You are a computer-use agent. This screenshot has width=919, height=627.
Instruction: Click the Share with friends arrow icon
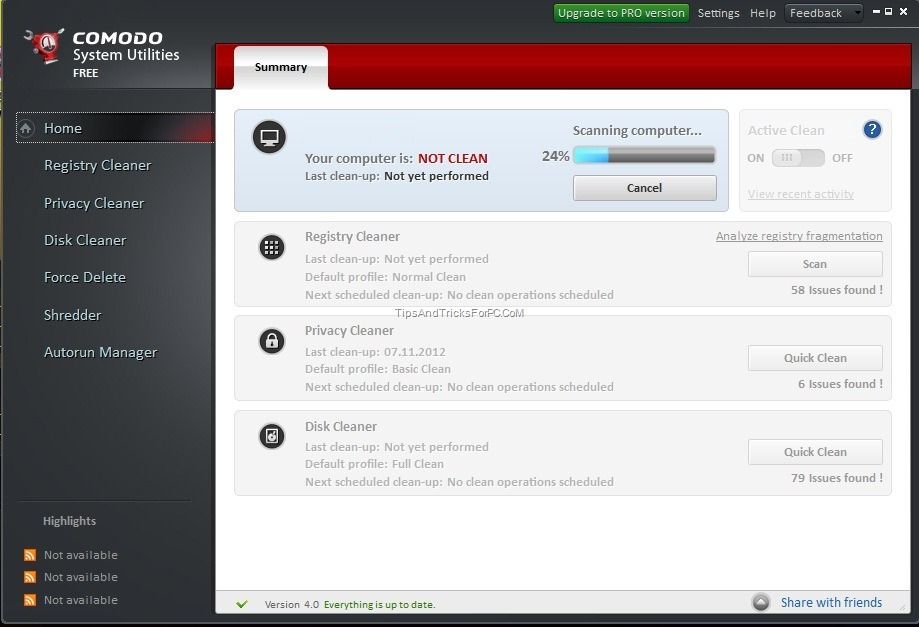point(761,602)
